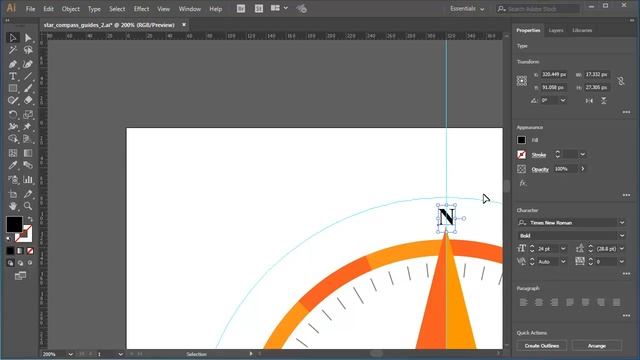The width and height of the screenshot is (640, 360).
Task: Activate the Slice tool
Action: 28,194
